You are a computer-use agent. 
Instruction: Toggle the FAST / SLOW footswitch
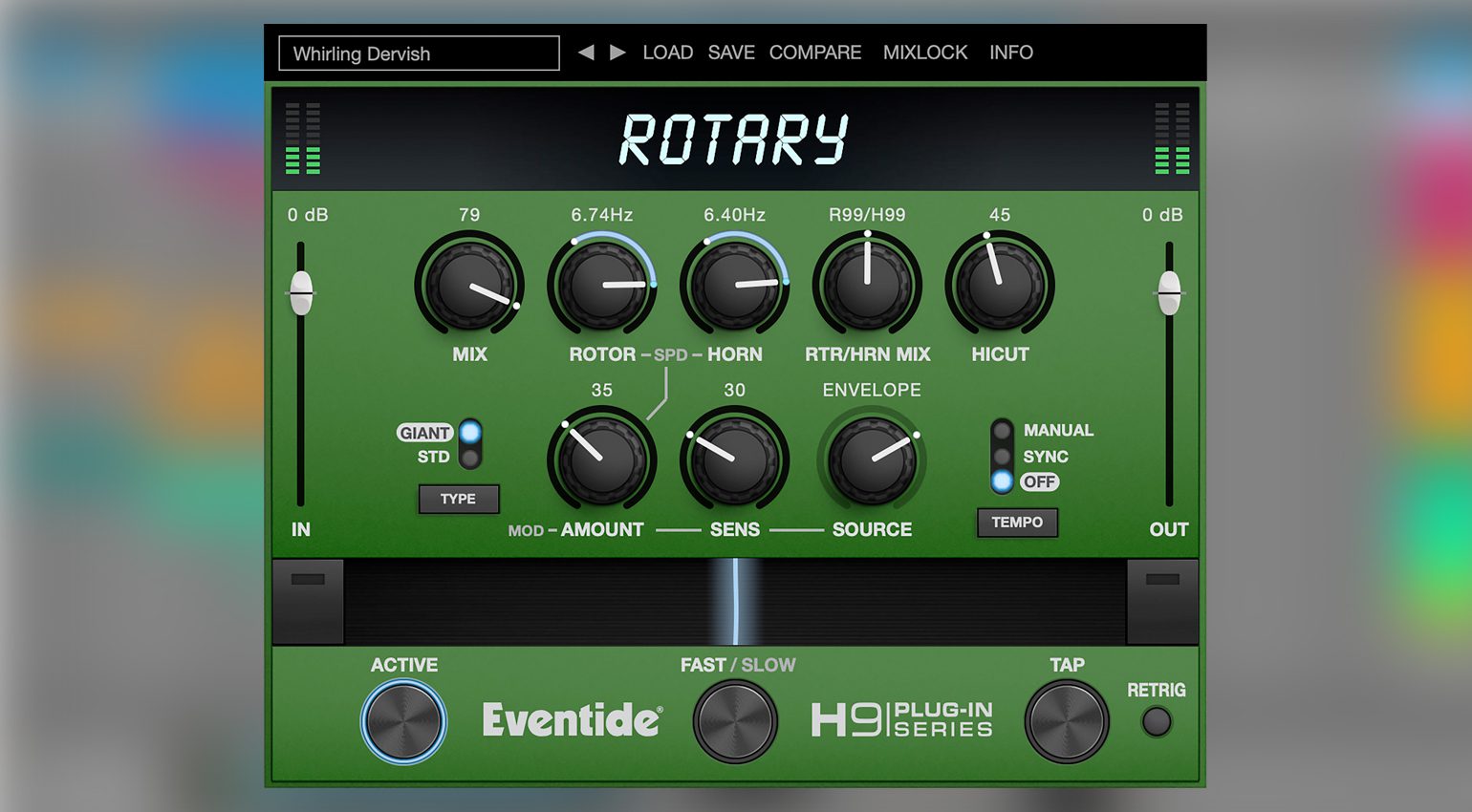point(735,721)
